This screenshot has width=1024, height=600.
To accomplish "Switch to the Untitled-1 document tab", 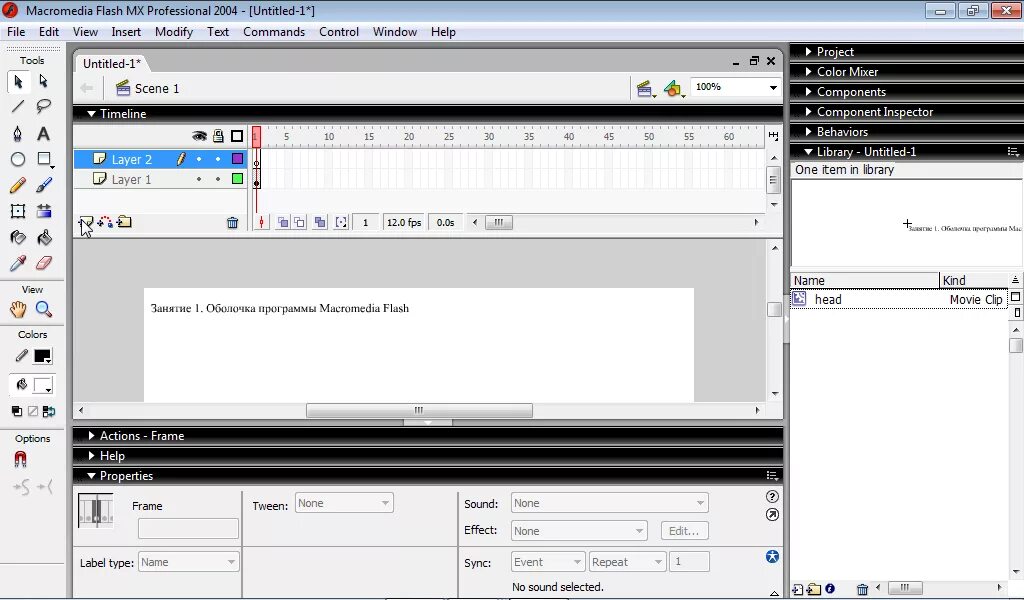I will click(112, 63).
